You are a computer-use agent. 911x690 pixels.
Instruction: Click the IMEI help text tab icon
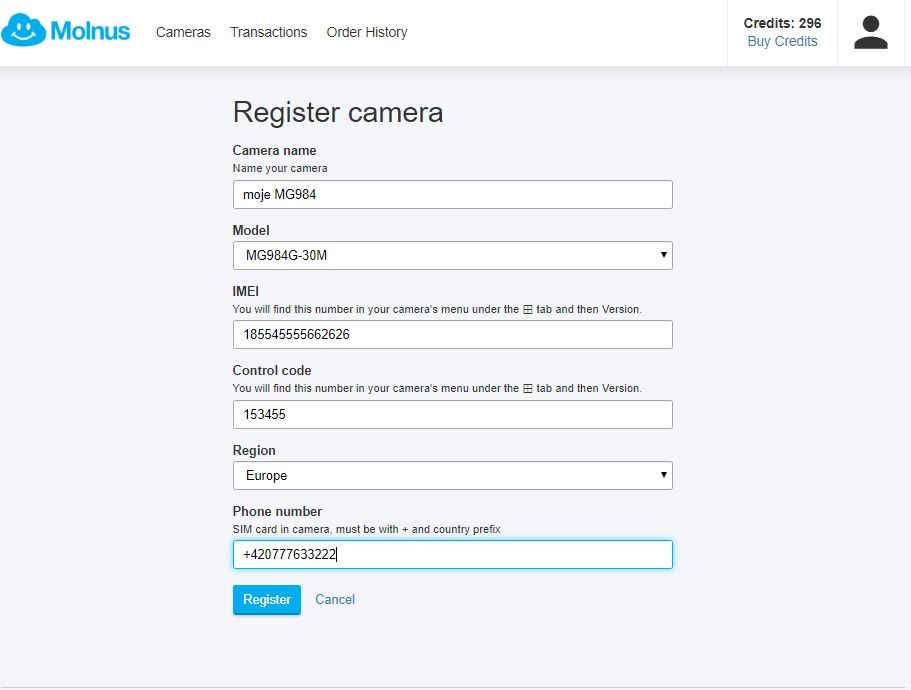click(x=528, y=310)
